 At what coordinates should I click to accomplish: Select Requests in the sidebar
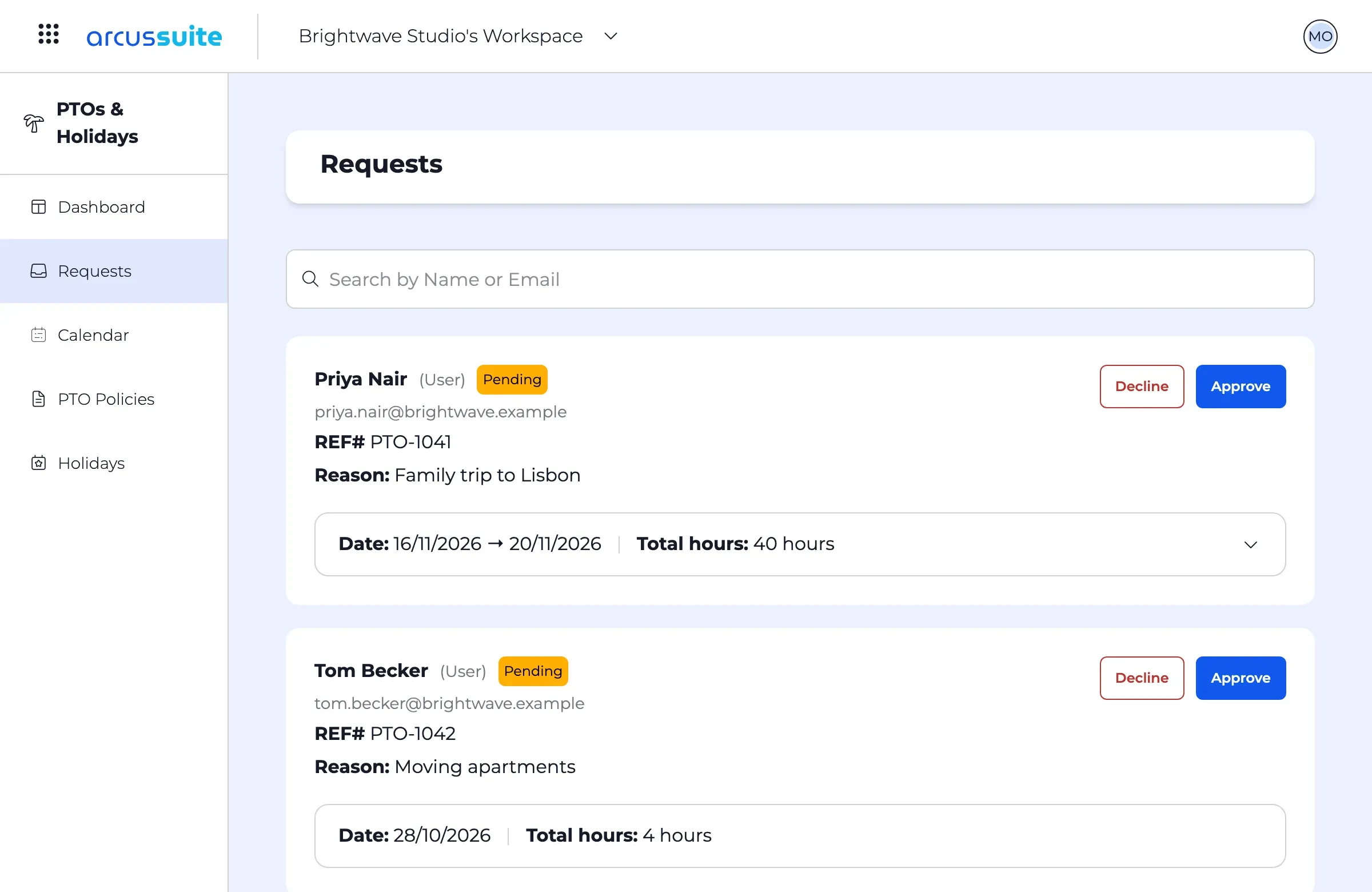[114, 271]
